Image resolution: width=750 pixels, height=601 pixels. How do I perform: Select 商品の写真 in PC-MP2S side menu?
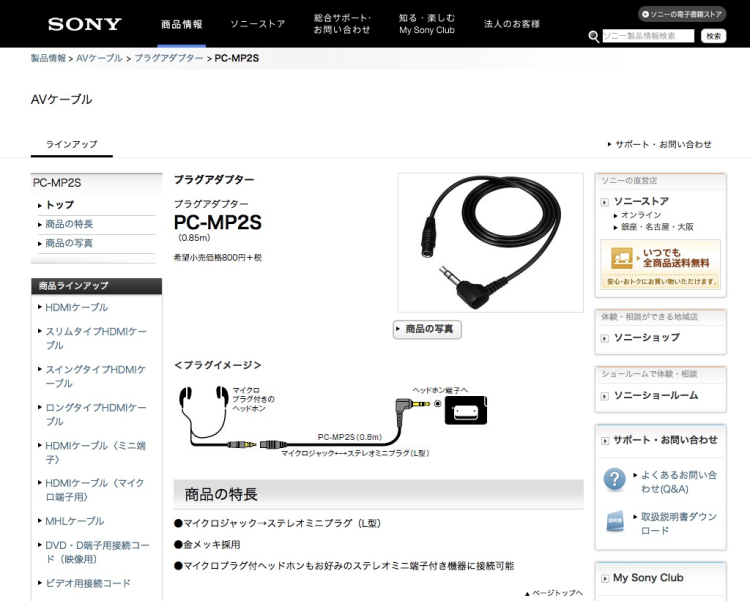pos(69,244)
